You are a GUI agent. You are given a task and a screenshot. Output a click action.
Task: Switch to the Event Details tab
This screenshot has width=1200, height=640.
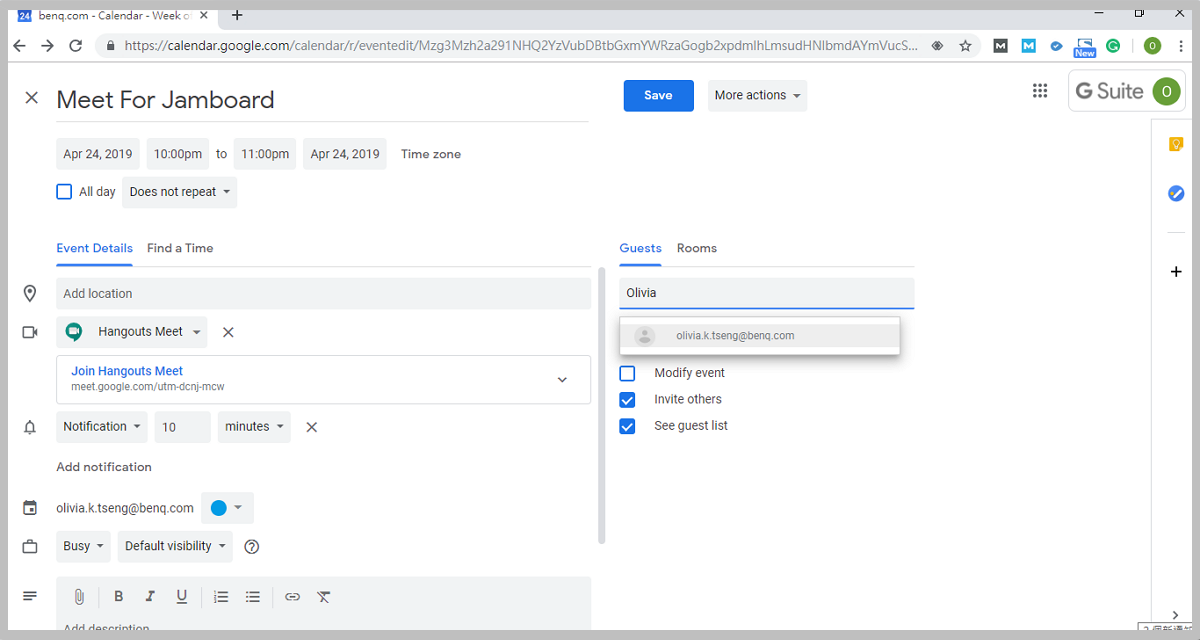[x=94, y=248]
